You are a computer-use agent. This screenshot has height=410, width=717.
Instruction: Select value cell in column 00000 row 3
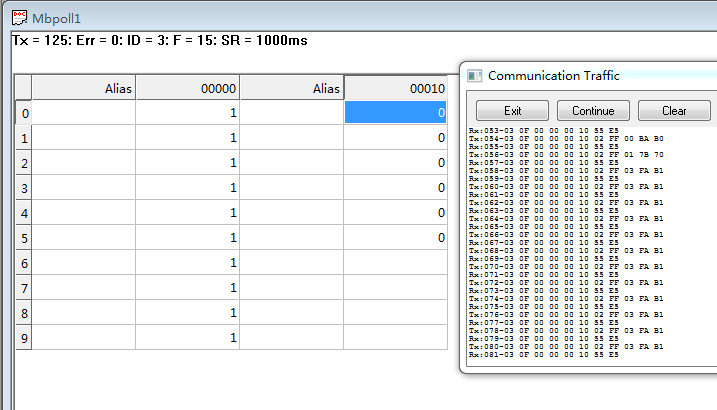(187, 188)
